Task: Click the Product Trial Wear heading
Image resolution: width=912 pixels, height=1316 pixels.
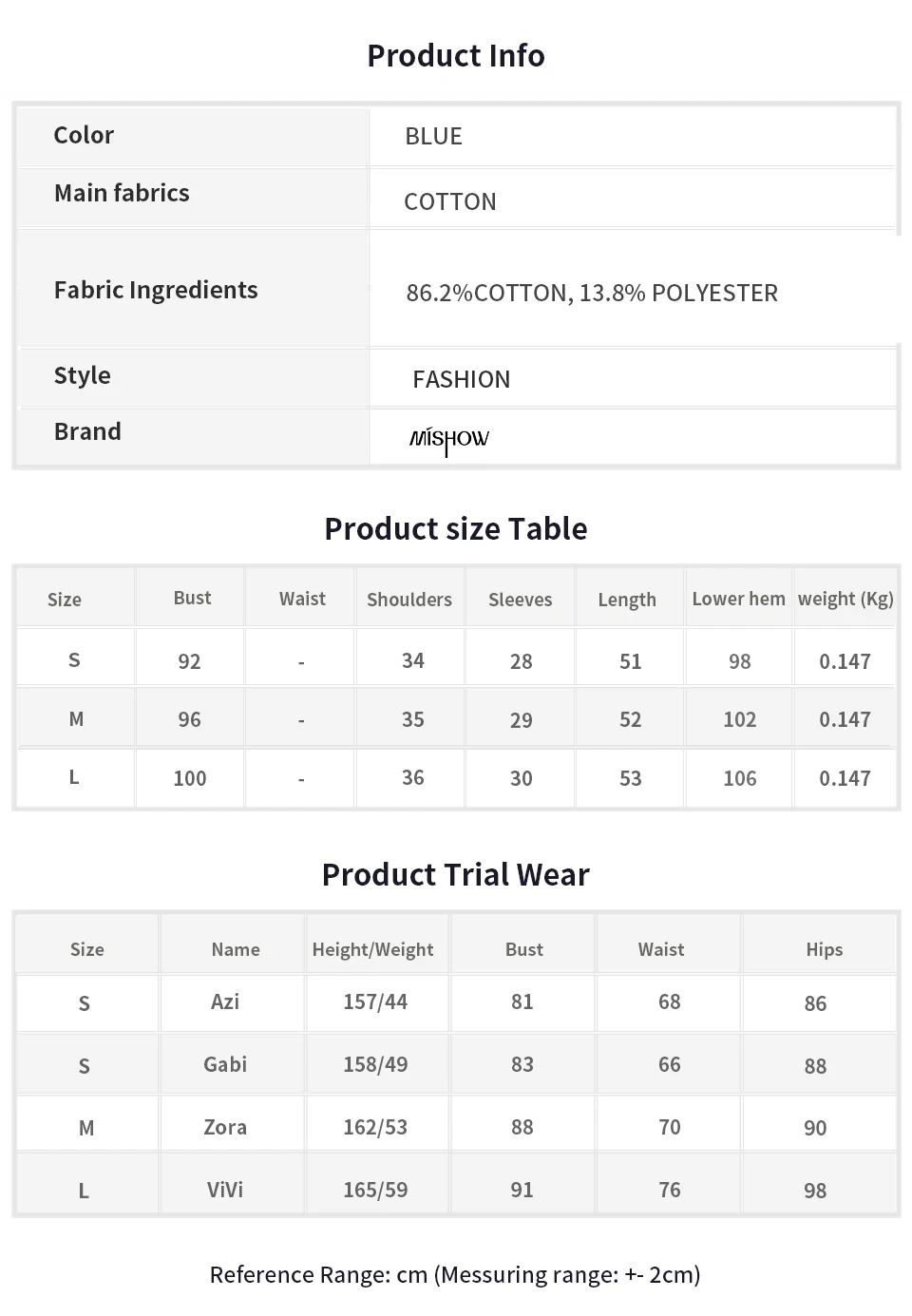Action: (x=456, y=874)
